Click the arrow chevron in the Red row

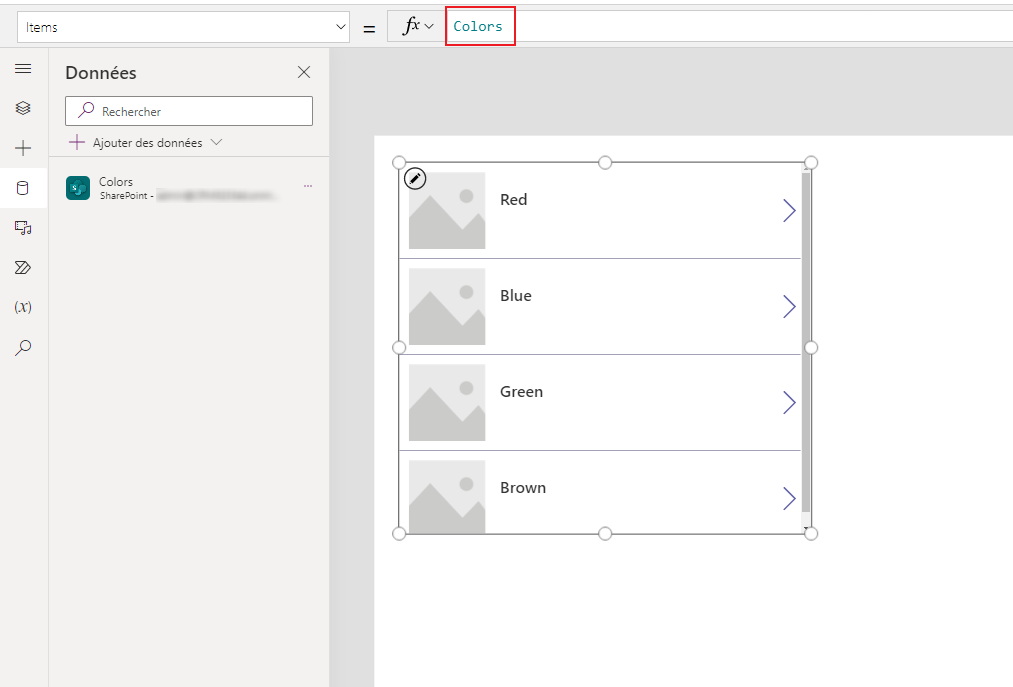pos(789,211)
